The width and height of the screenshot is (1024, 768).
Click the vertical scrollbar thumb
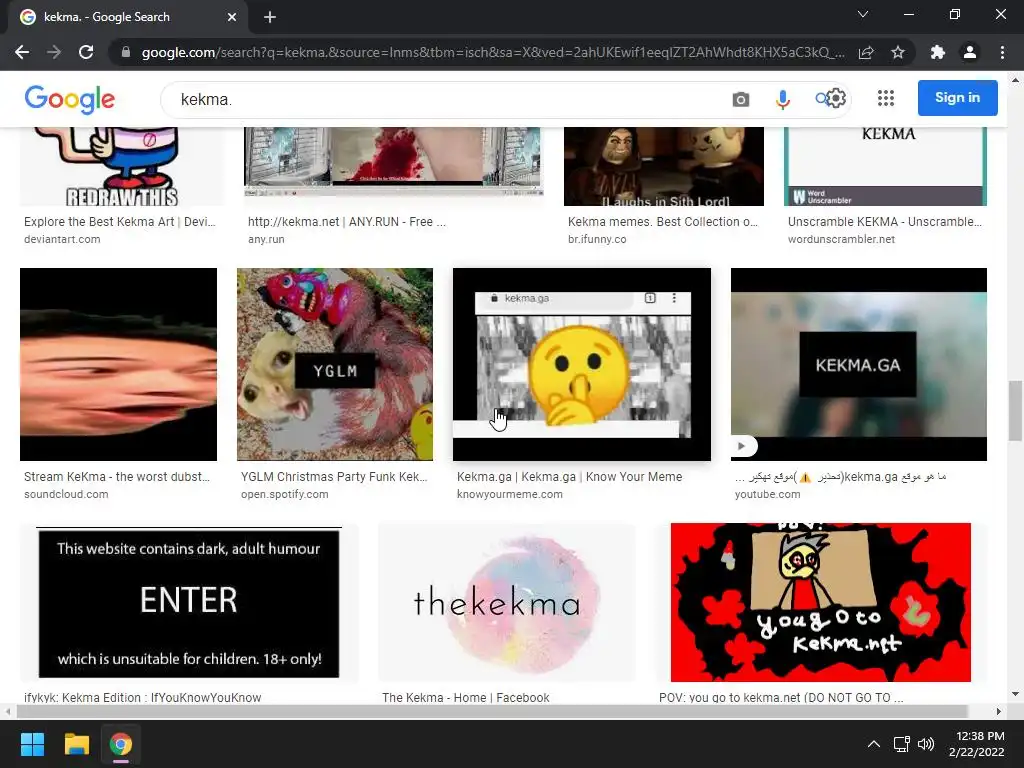pyautogui.click(x=1016, y=411)
